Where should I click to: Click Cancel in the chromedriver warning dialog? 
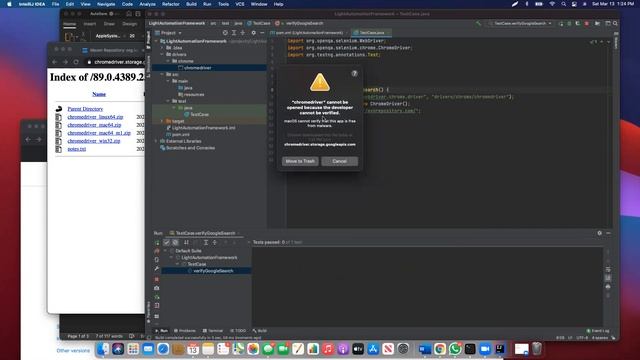coord(340,161)
